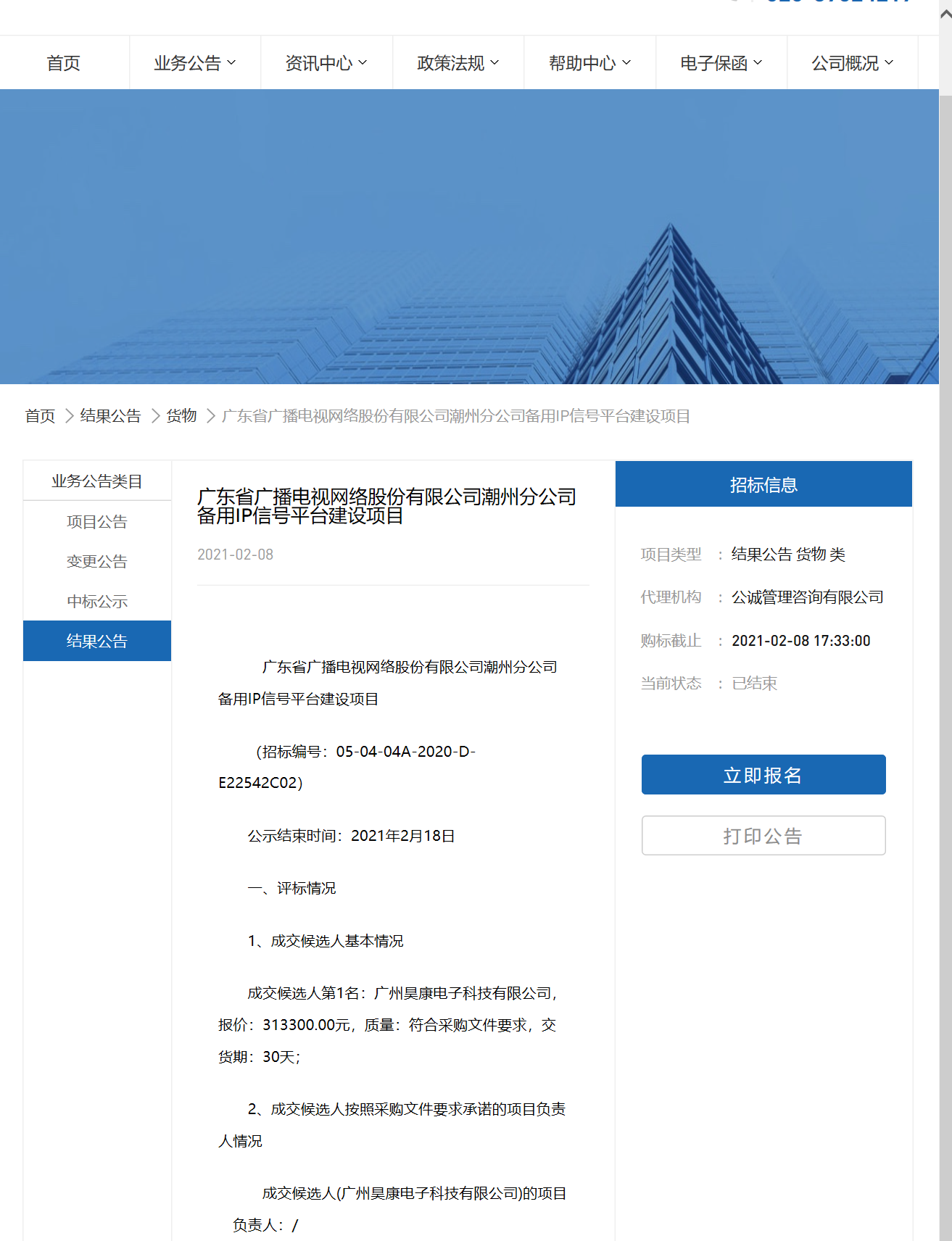
Task: Click the current page title in breadcrumb
Action: point(456,416)
